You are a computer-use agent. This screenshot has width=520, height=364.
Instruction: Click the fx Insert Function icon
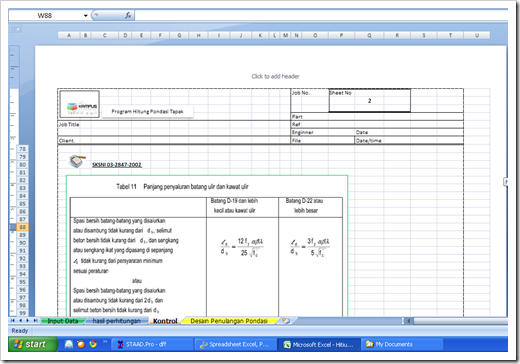(x=128, y=15)
